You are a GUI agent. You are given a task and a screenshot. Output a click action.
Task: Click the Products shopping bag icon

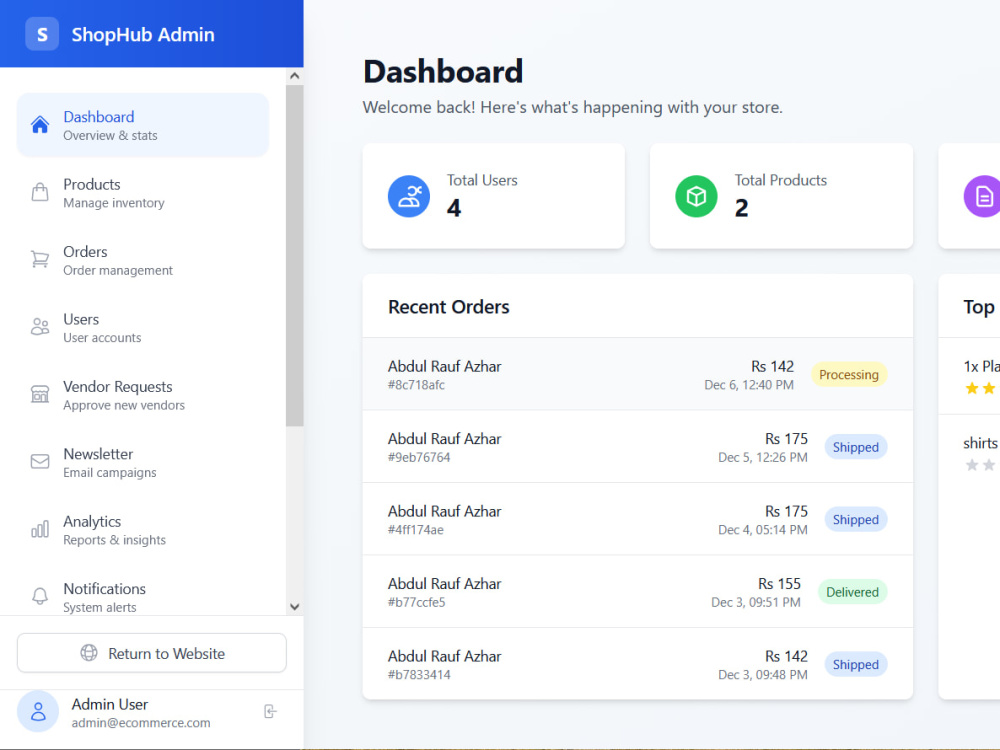[40, 192]
